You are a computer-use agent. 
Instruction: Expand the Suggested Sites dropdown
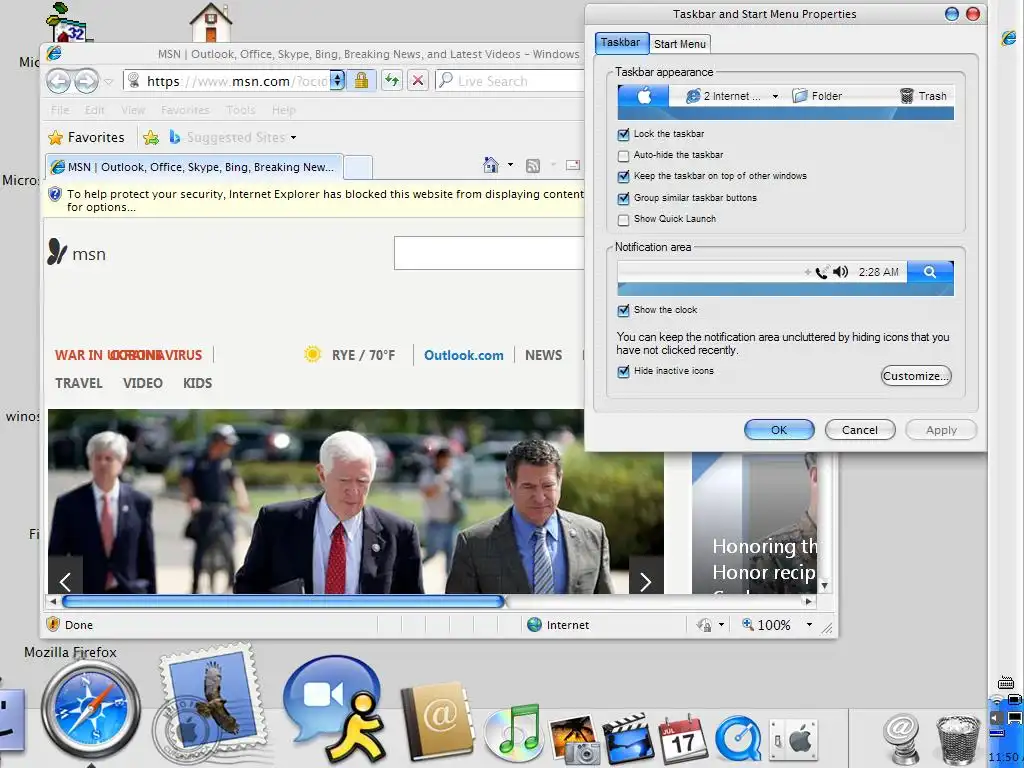point(293,137)
